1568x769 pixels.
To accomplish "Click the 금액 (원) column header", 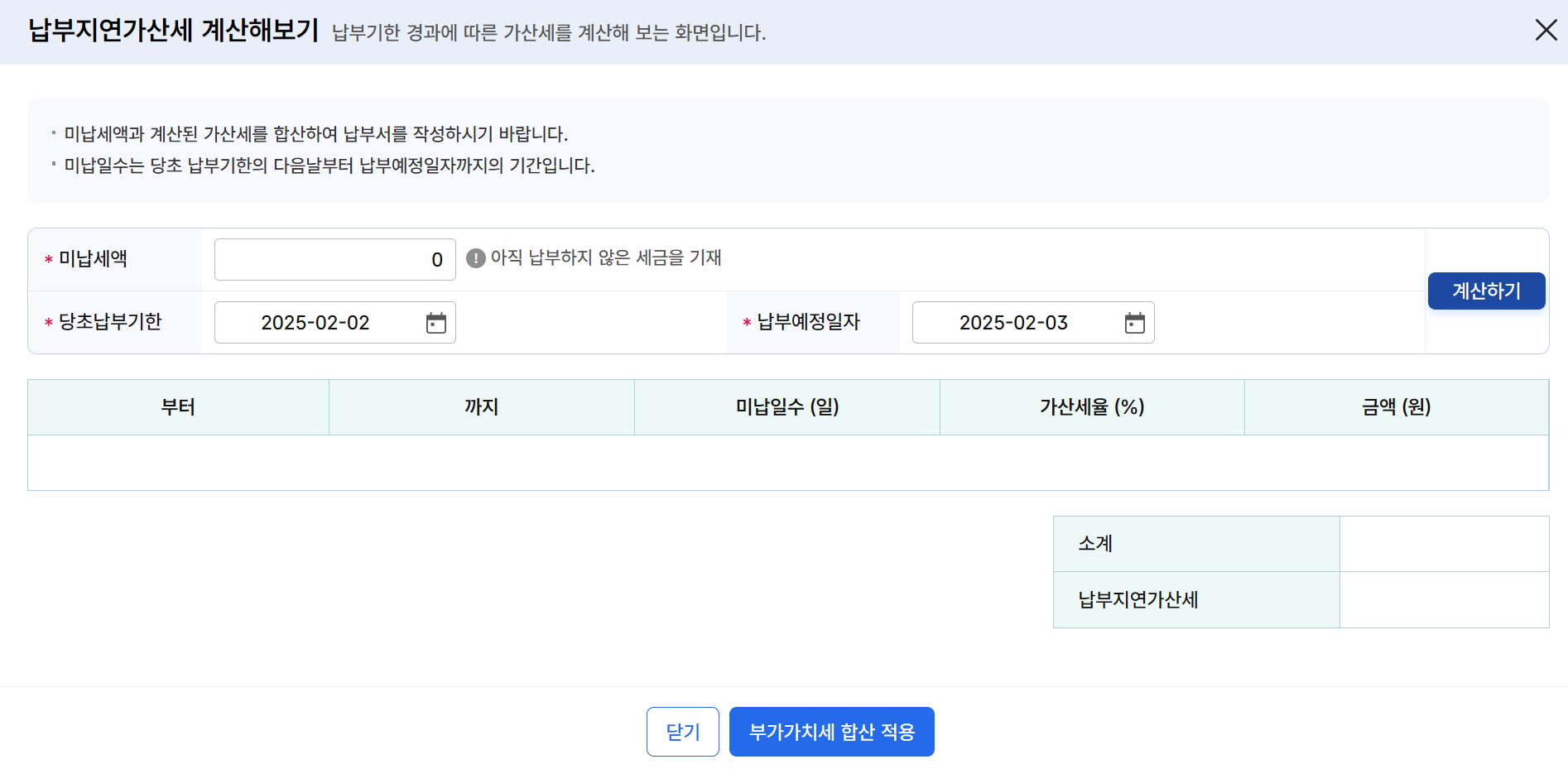I will point(1397,407).
